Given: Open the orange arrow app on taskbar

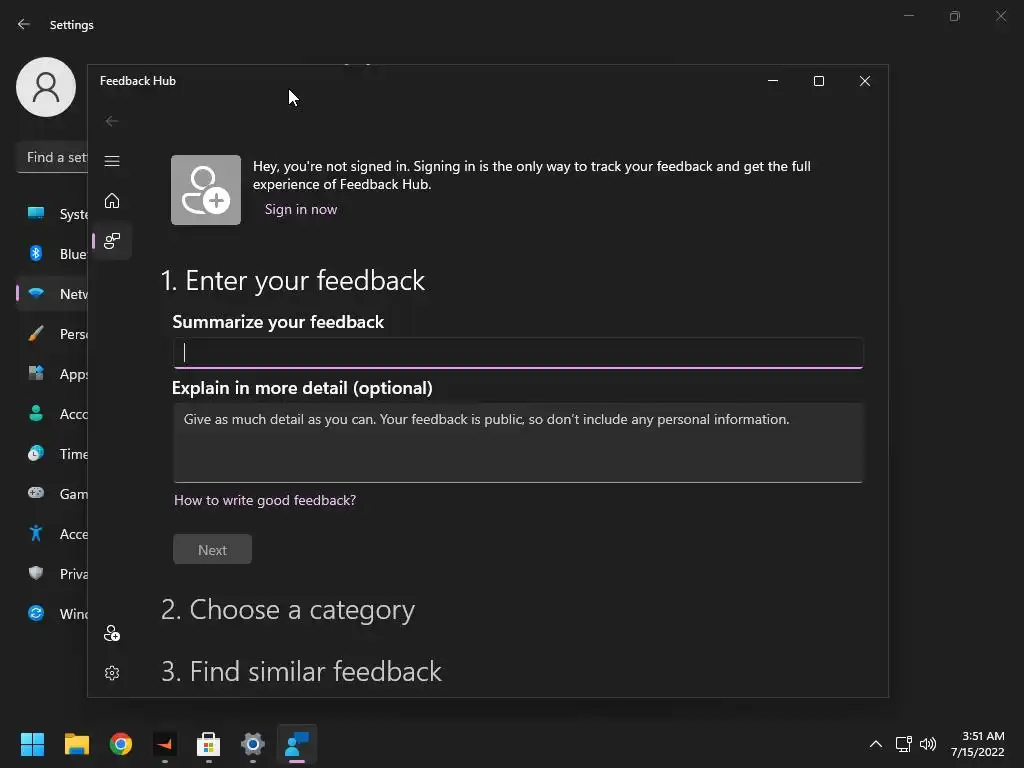Looking at the screenshot, I should coord(165,744).
